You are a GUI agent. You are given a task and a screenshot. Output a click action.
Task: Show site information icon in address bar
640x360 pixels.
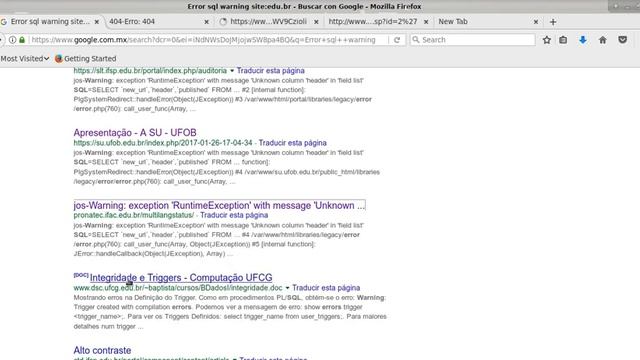click(x=12, y=40)
